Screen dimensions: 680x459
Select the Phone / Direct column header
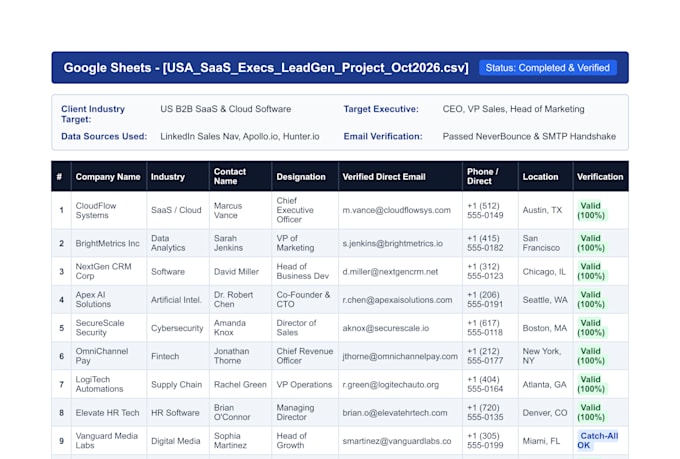click(490, 177)
